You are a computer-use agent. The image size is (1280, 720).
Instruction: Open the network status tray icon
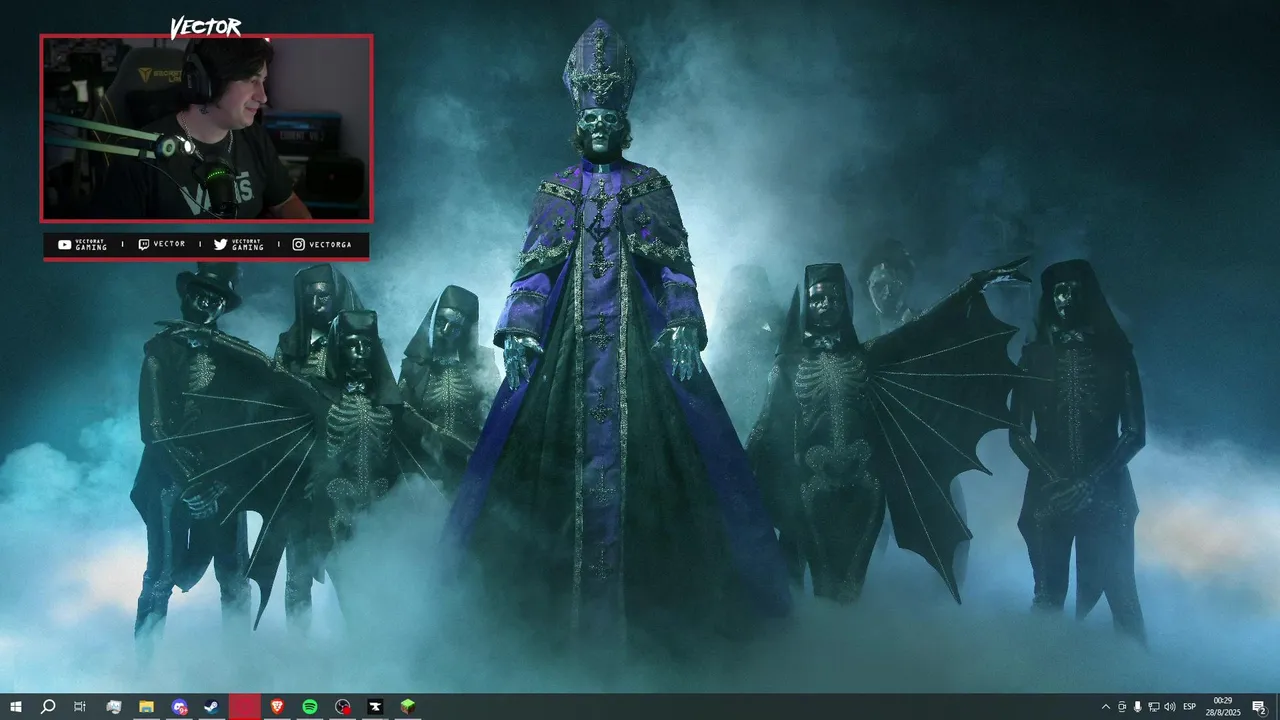(1154, 707)
